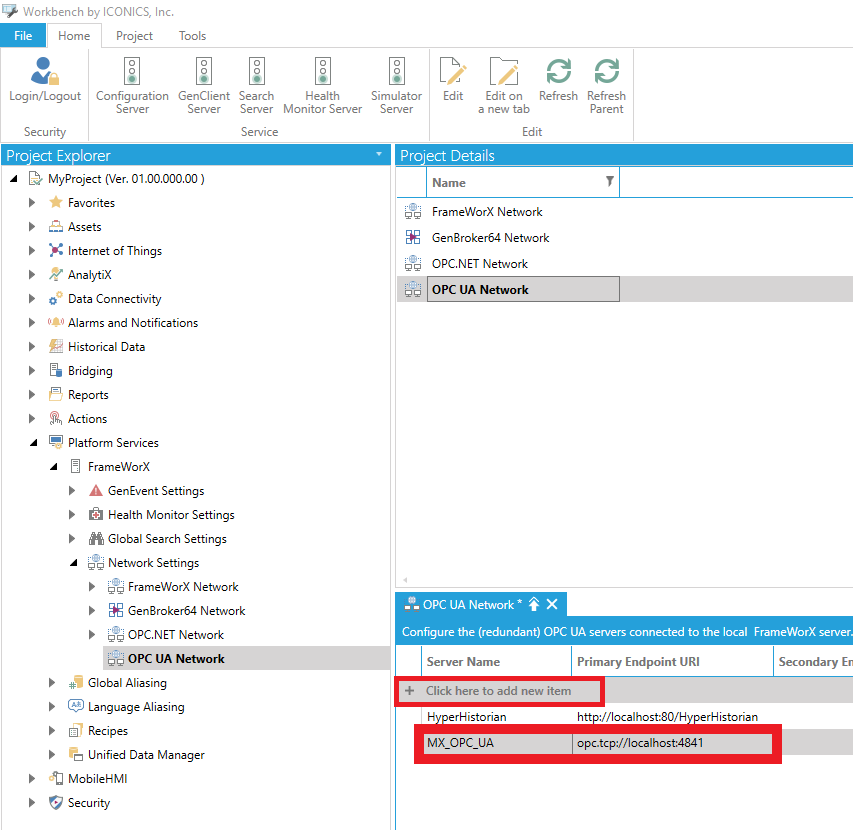Collapse the Network Settings tree node
Screen dimensions: 853x830
point(74,563)
